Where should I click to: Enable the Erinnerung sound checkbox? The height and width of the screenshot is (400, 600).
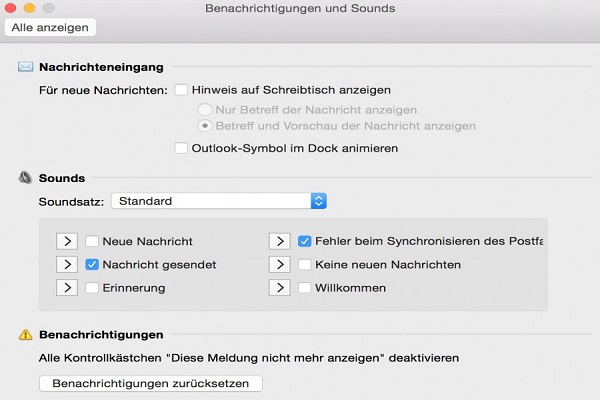click(92, 288)
